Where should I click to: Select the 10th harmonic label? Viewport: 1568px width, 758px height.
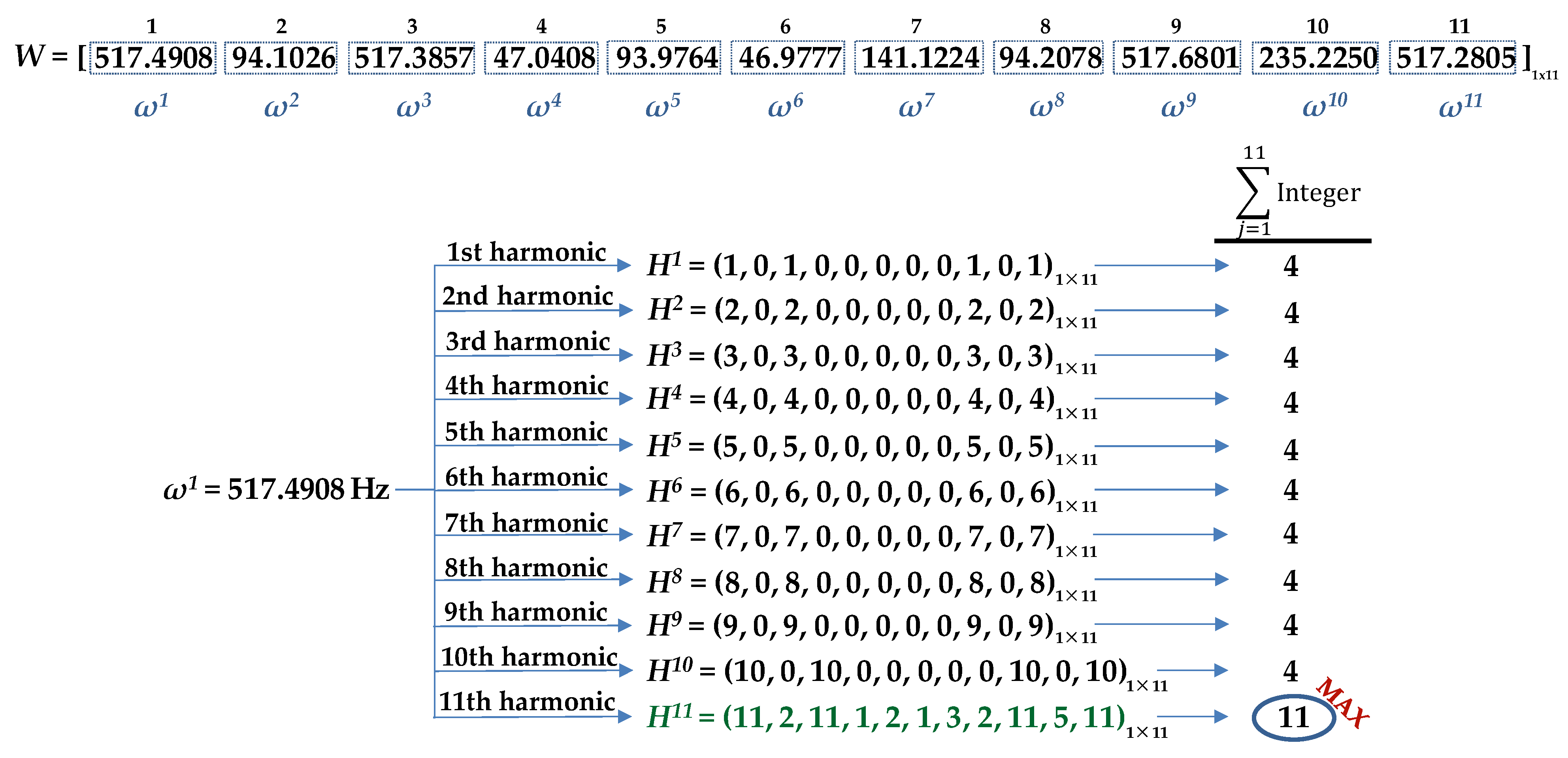point(529,656)
